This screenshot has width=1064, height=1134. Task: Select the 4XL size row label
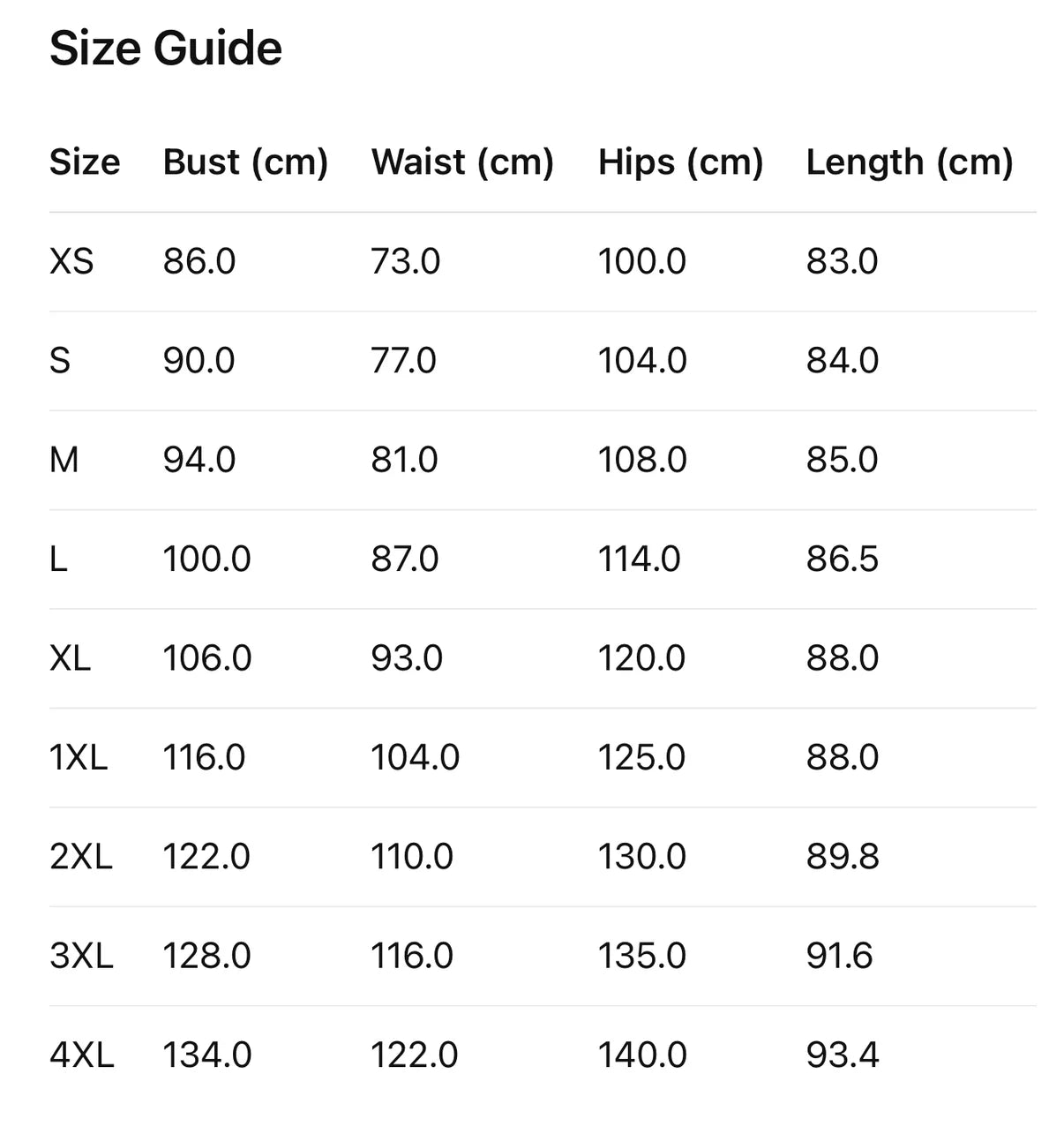coord(82,1055)
